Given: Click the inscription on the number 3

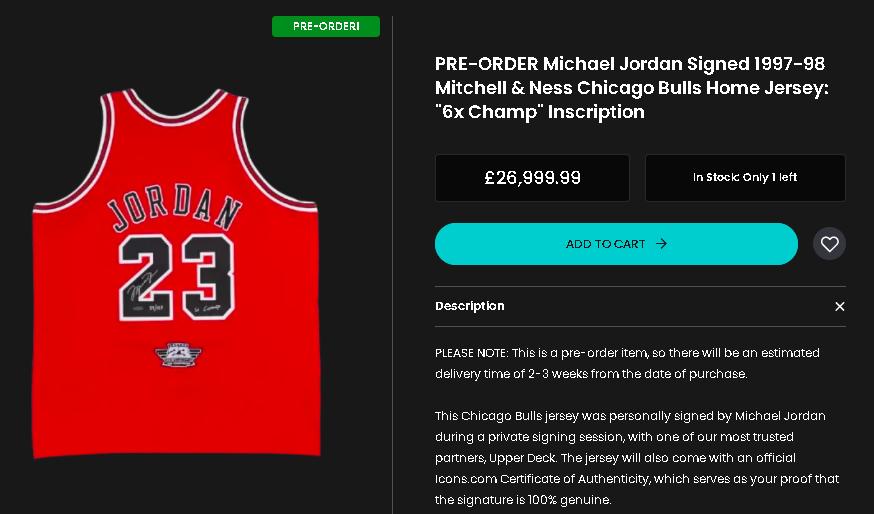Looking at the screenshot, I should [x=207, y=308].
